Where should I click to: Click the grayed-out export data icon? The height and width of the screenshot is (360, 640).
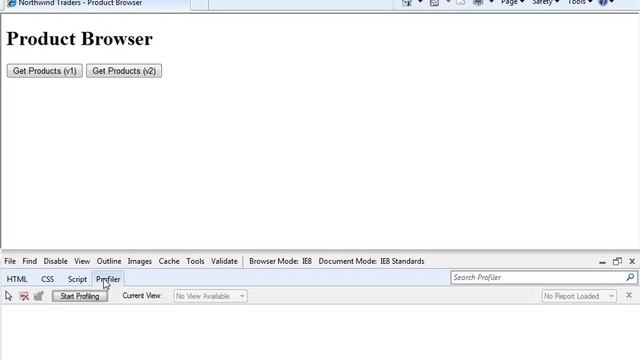click(x=39, y=296)
